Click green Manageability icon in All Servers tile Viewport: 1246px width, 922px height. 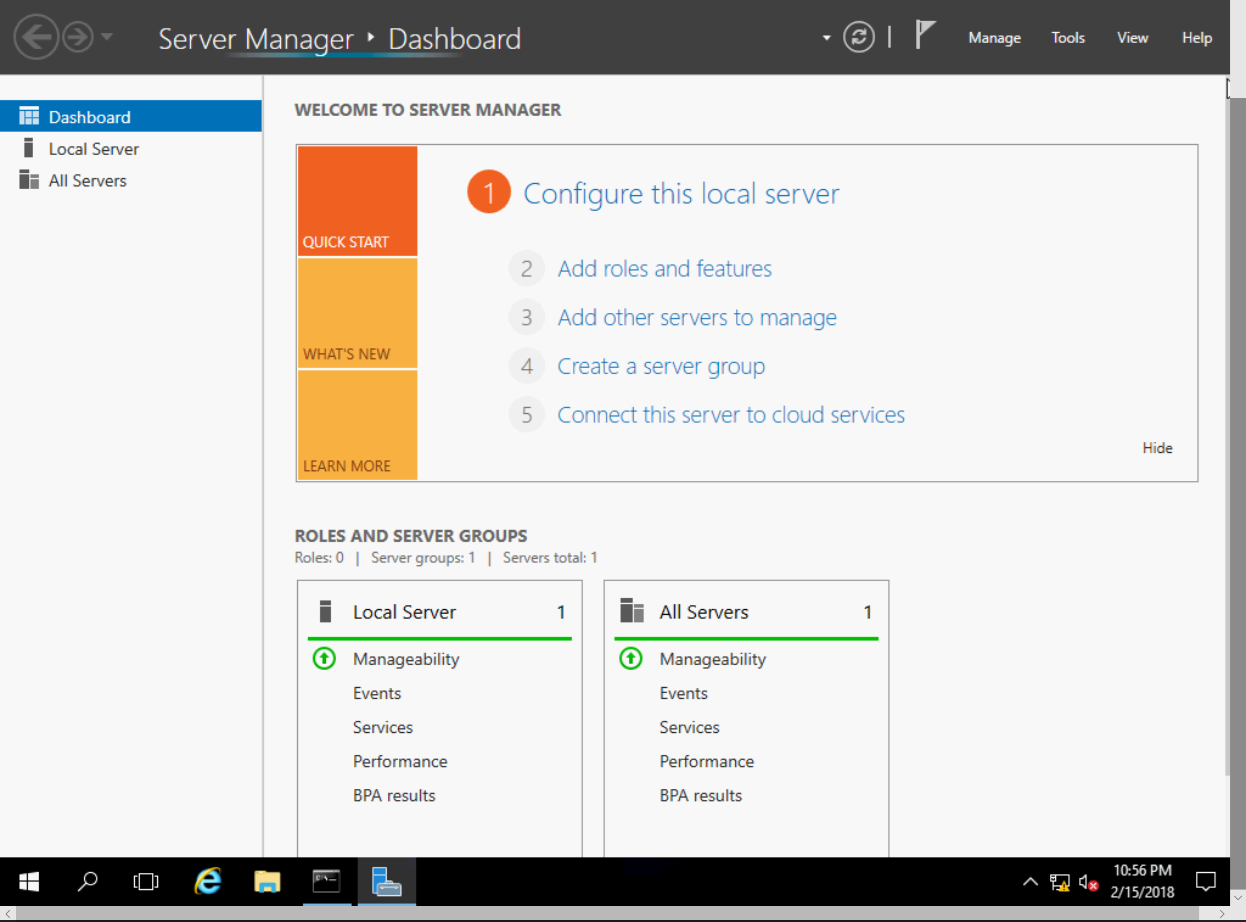pos(631,659)
